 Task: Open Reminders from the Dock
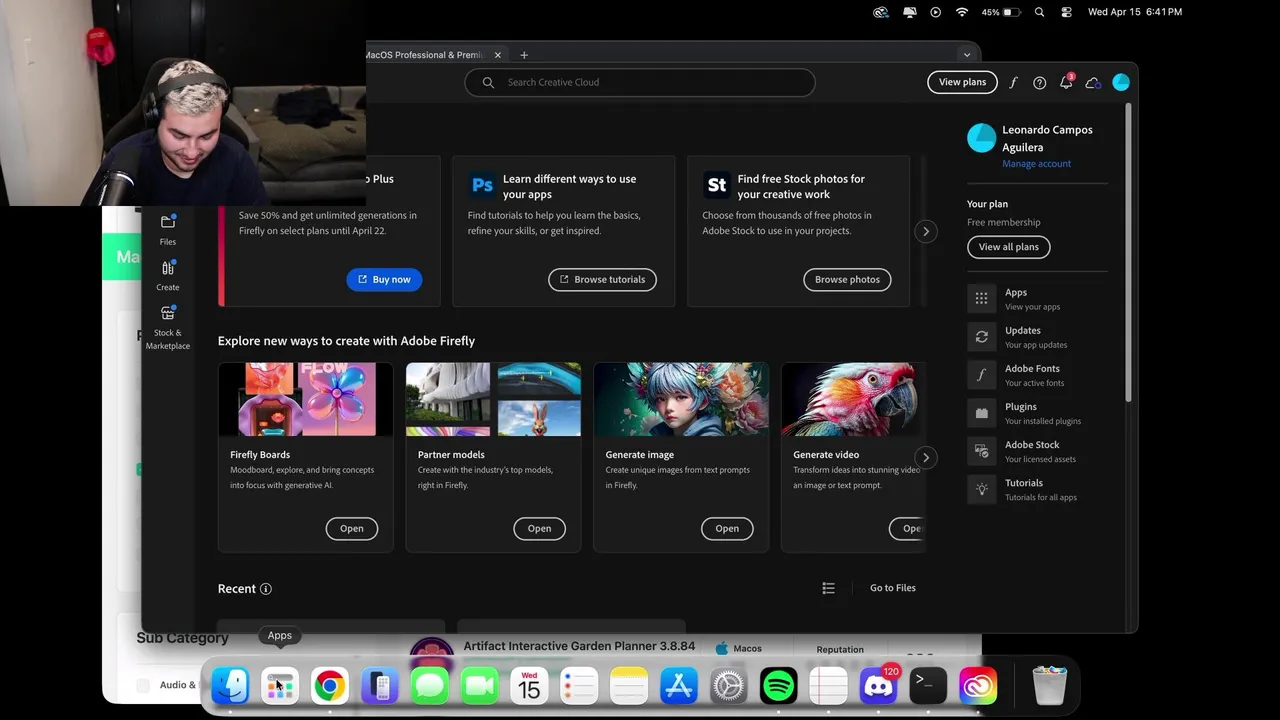[579, 686]
